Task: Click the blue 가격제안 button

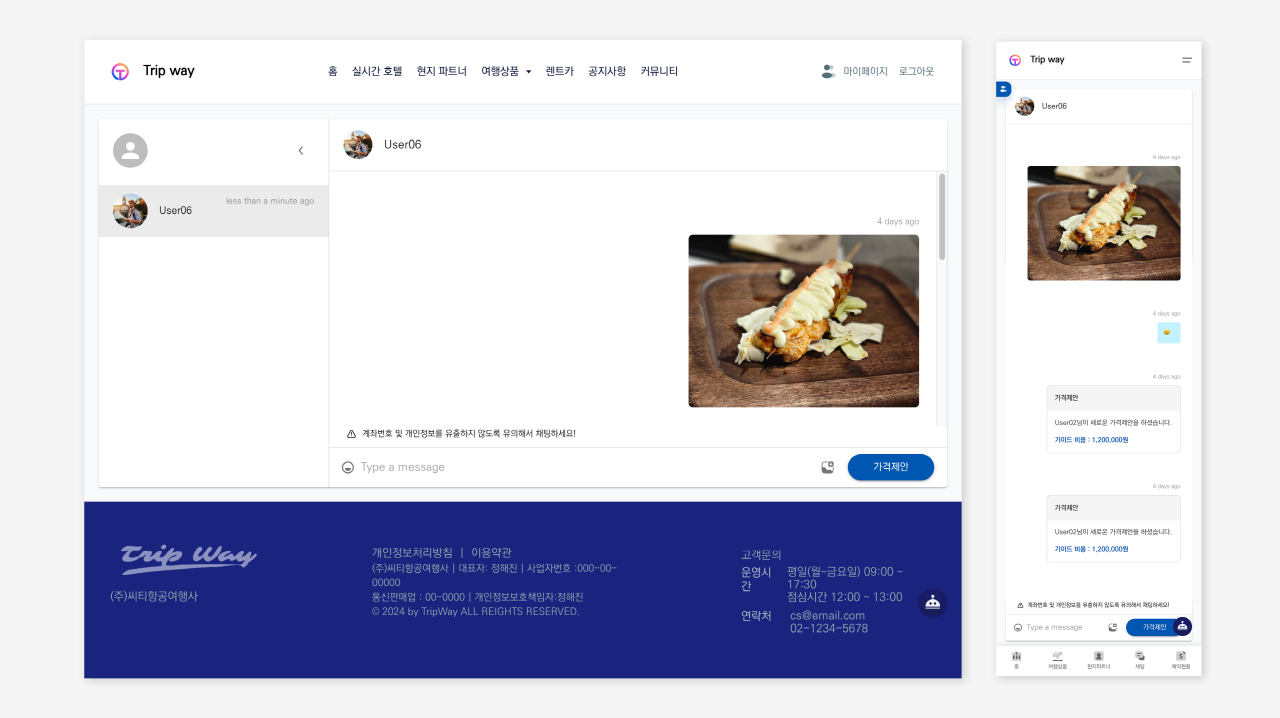Action: (x=890, y=467)
